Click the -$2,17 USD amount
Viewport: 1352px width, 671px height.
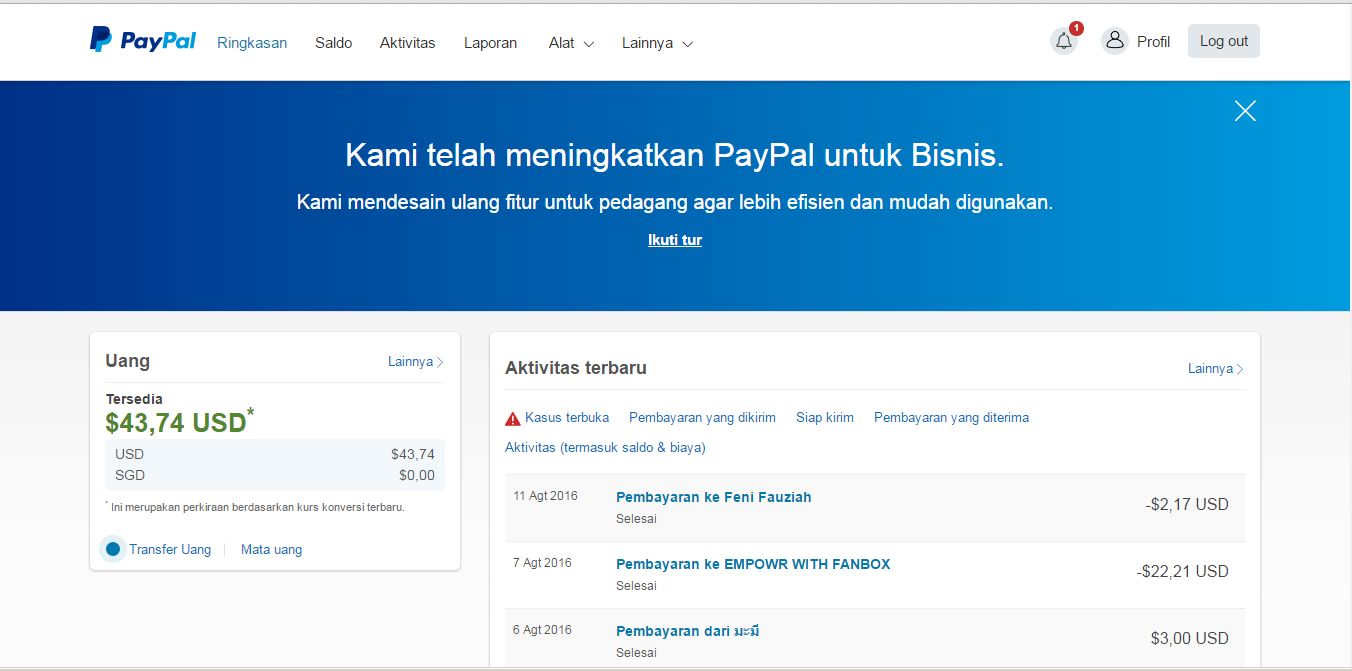tap(1187, 505)
